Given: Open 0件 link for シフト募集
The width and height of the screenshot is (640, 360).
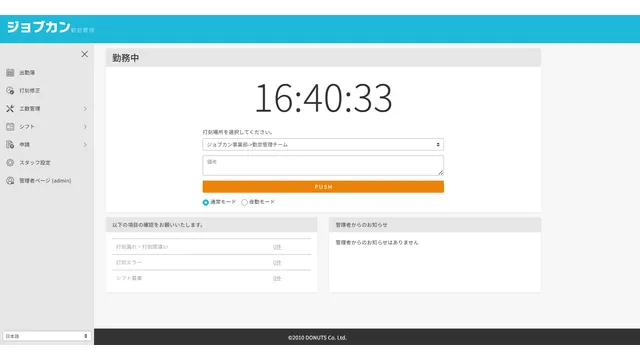Looking at the screenshot, I should point(277,278).
